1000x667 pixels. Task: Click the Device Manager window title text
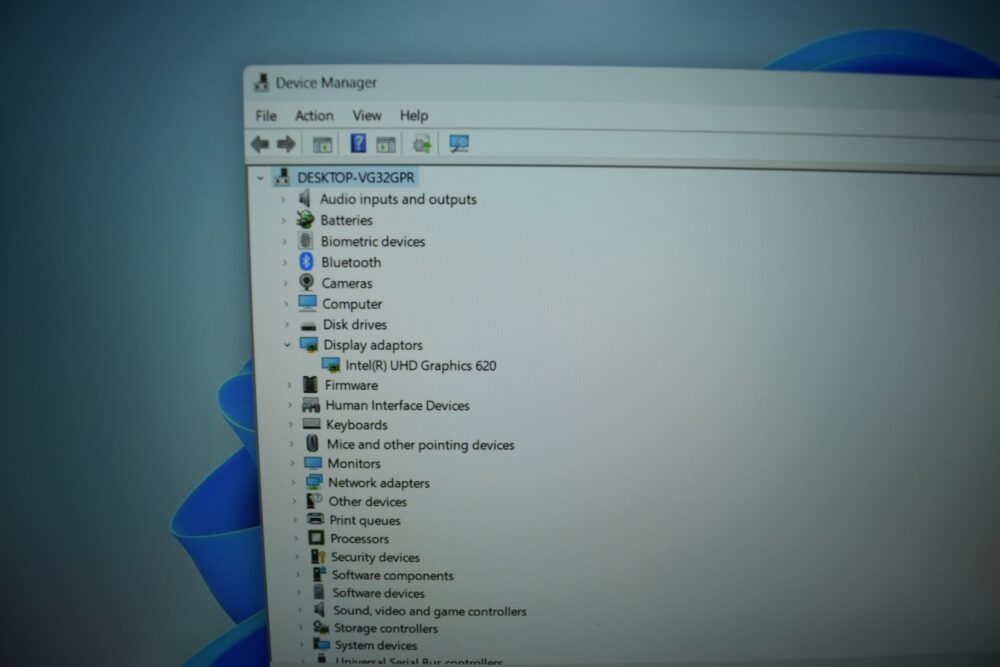326,83
